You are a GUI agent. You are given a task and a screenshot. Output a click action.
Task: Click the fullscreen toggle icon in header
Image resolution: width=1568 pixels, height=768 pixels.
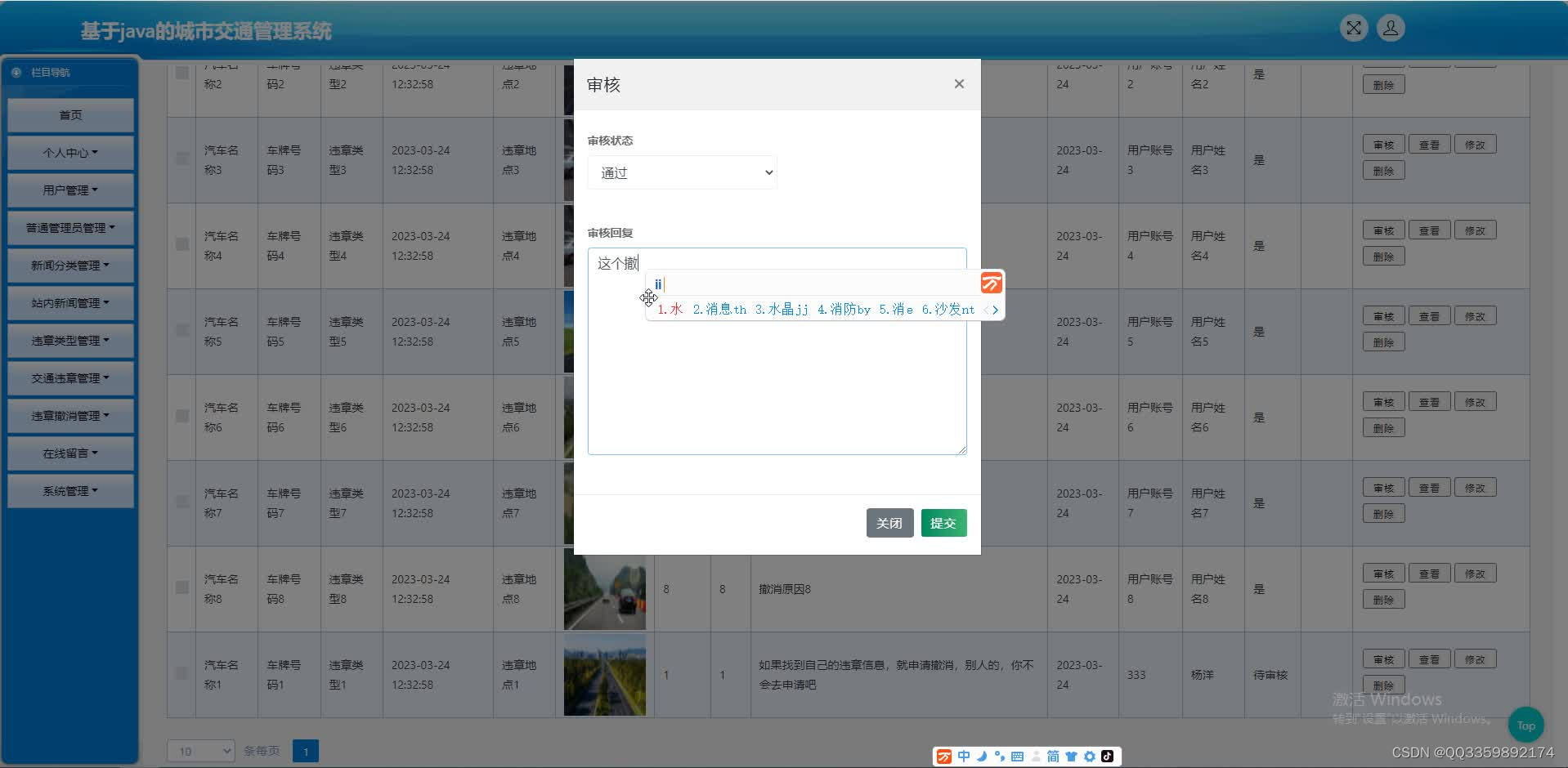point(1354,29)
